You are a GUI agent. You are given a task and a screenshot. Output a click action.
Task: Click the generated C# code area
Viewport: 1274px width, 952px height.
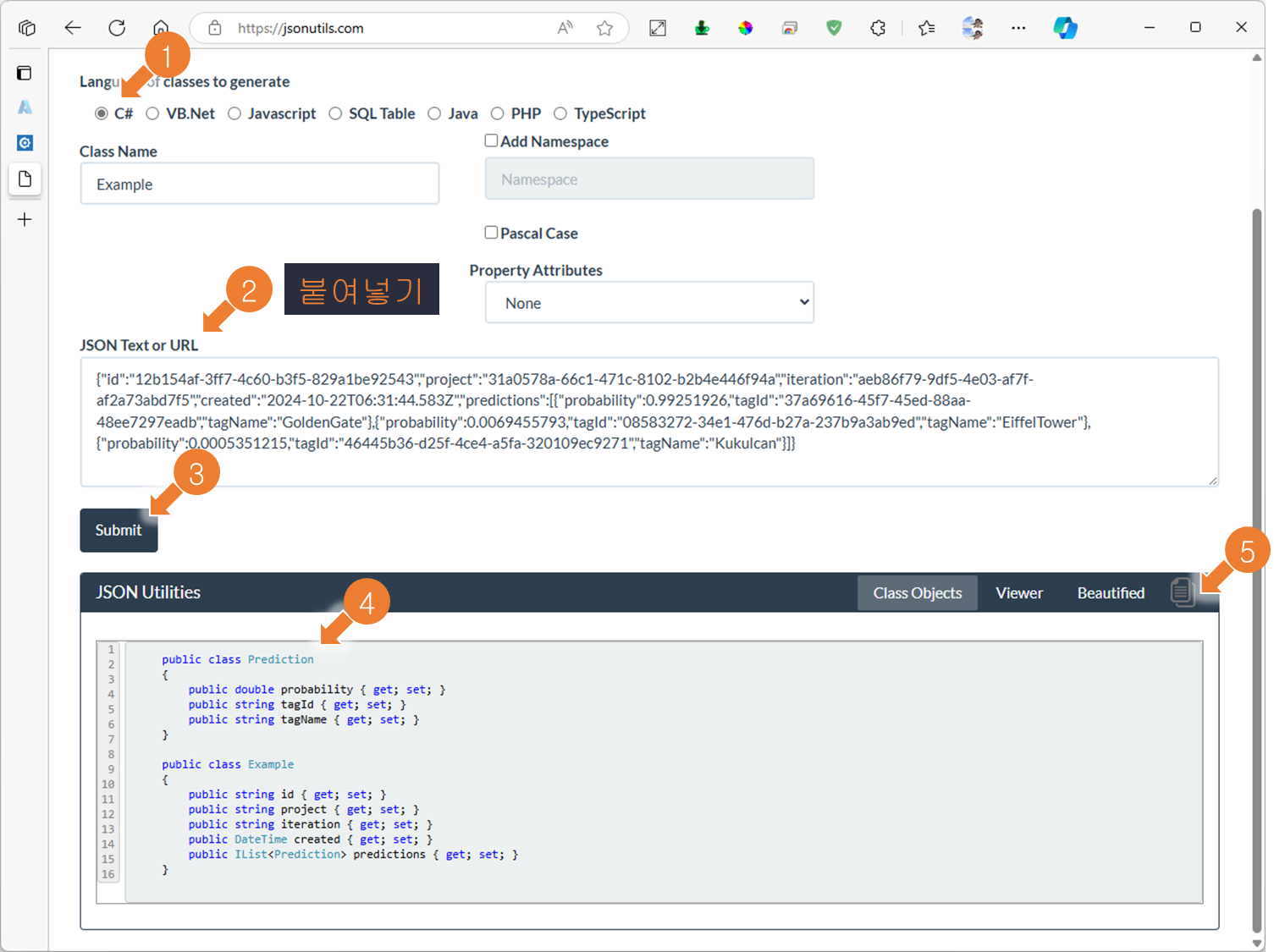664,772
